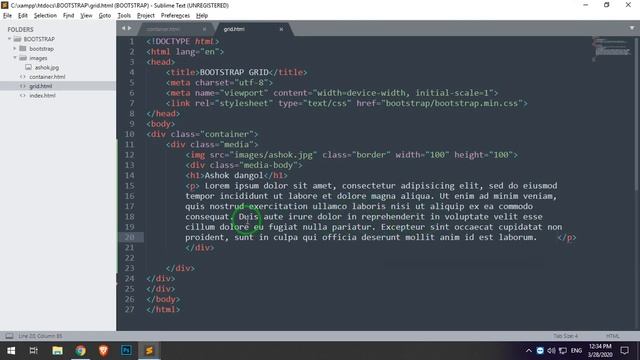The width and height of the screenshot is (640, 360).
Task: Go to previous tab with left arrow
Action: click(123, 28)
